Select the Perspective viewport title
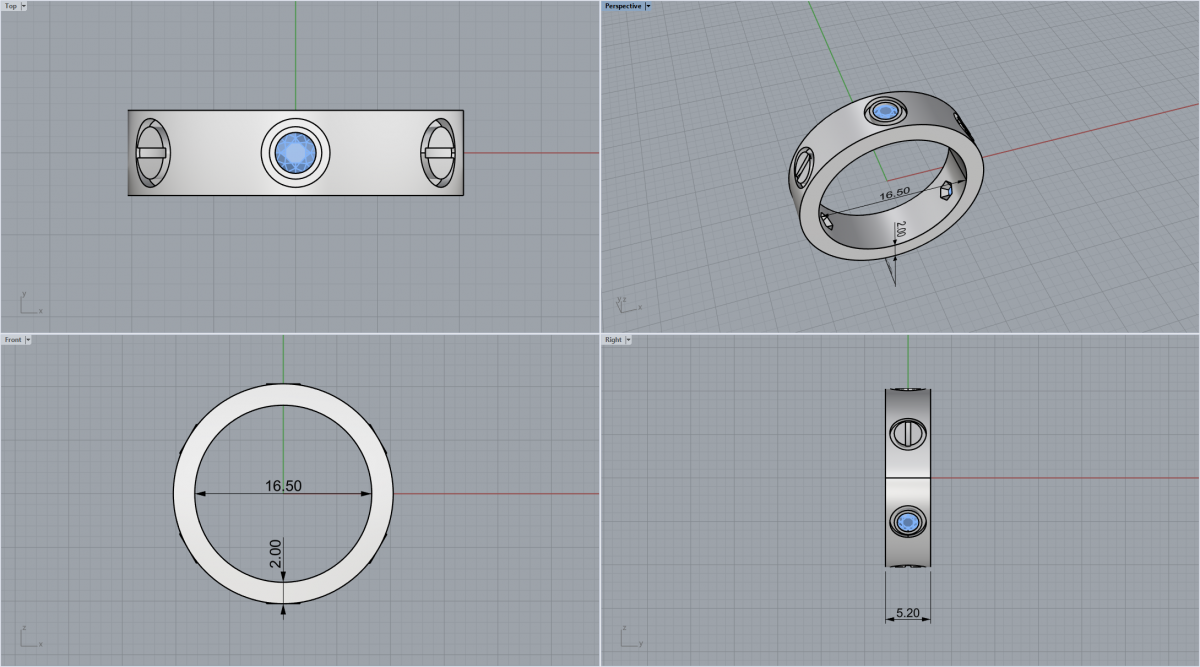 (x=622, y=6)
